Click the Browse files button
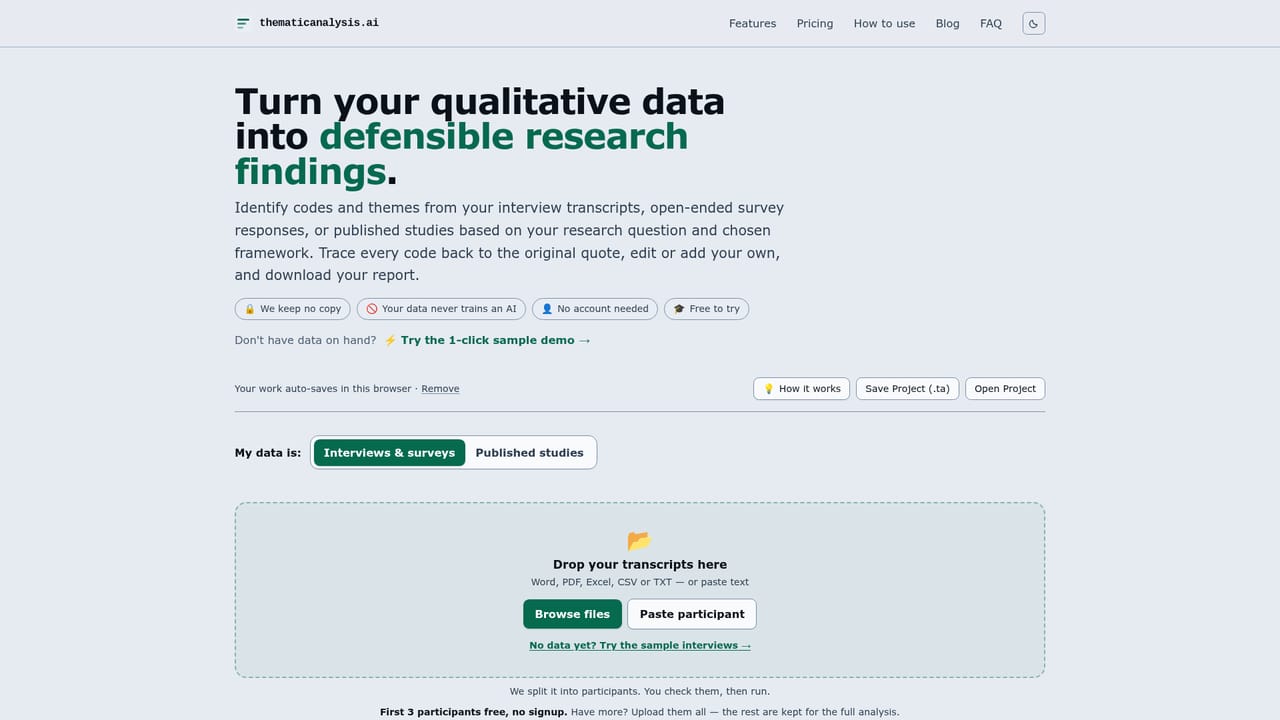The image size is (1280, 720). click(572, 614)
